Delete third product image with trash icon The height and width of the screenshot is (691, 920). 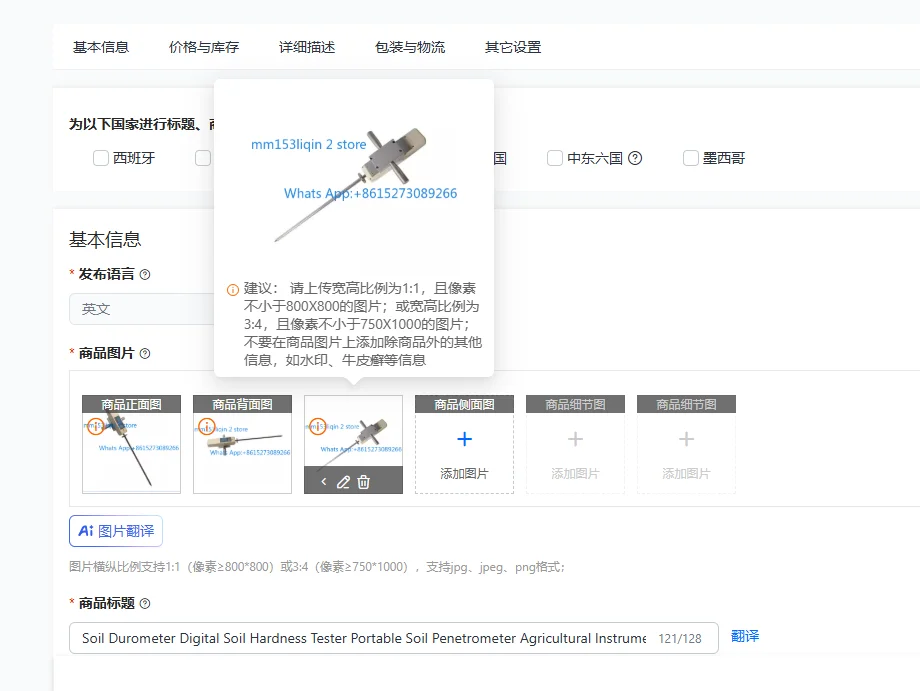pos(364,482)
